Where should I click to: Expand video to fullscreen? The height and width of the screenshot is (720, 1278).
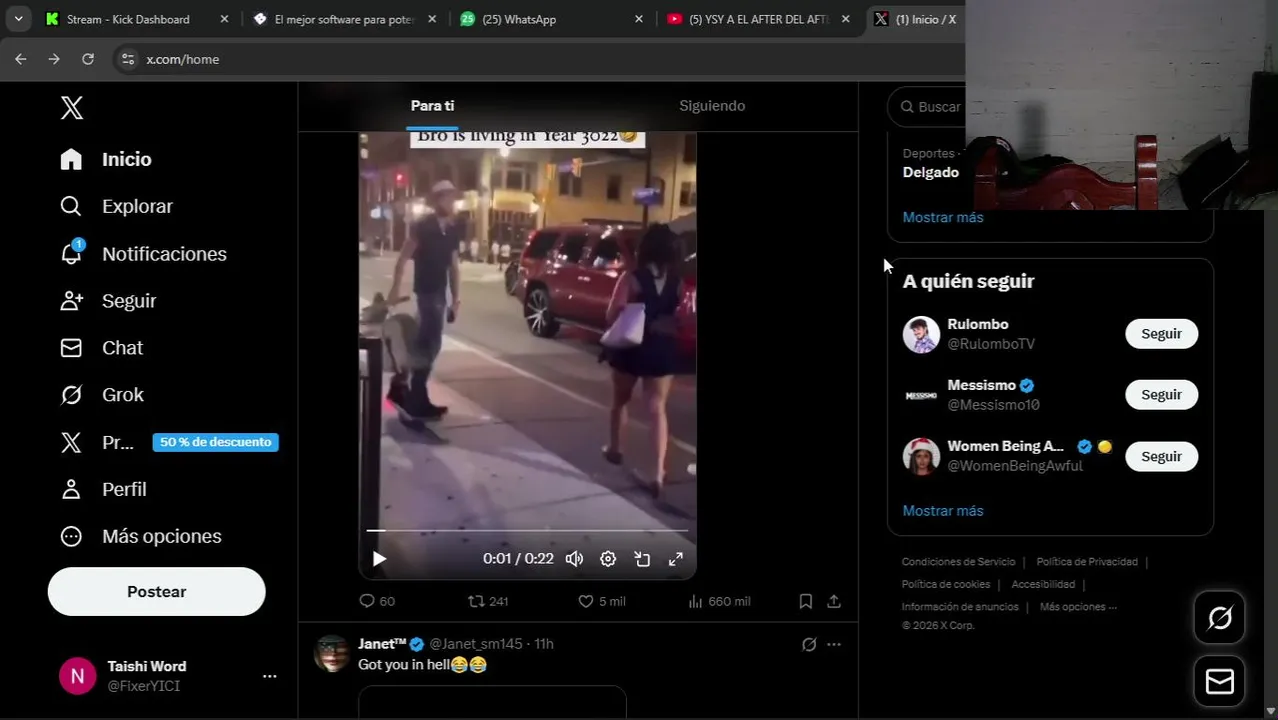(676, 559)
